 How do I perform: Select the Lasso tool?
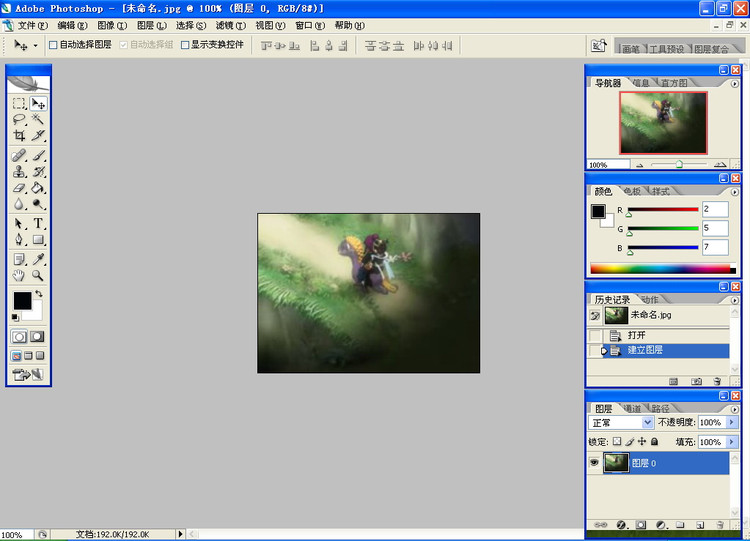tap(19, 119)
